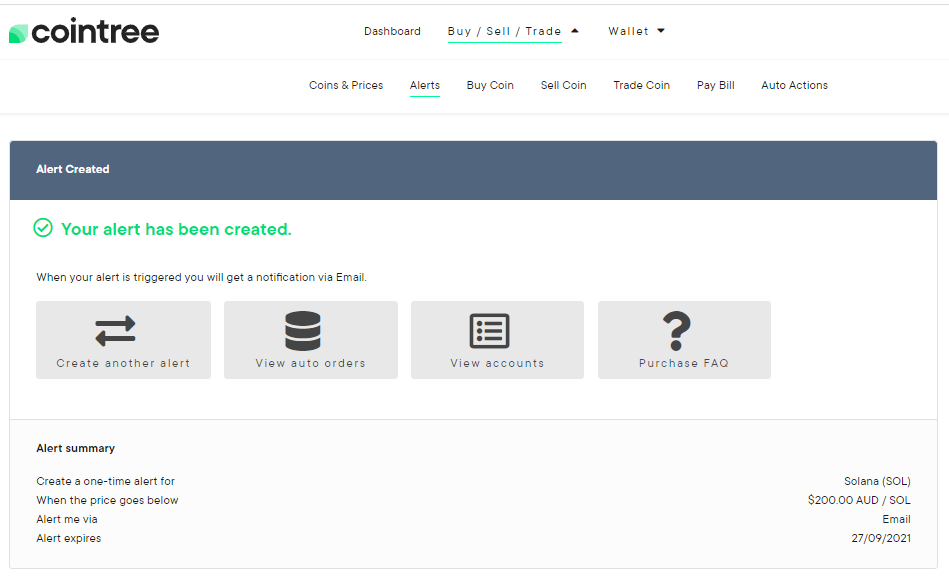Click the Purchase FAQ question mark icon
The height and width of the screenshot is (577, 949).
click(x=677, y=331)
